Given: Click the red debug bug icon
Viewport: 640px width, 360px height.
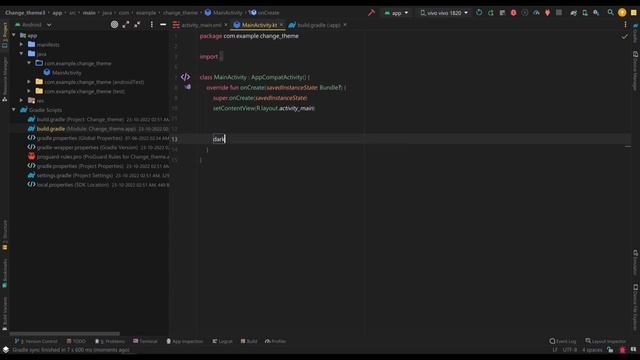Looking at the screenshot, I should pos(513,13).
